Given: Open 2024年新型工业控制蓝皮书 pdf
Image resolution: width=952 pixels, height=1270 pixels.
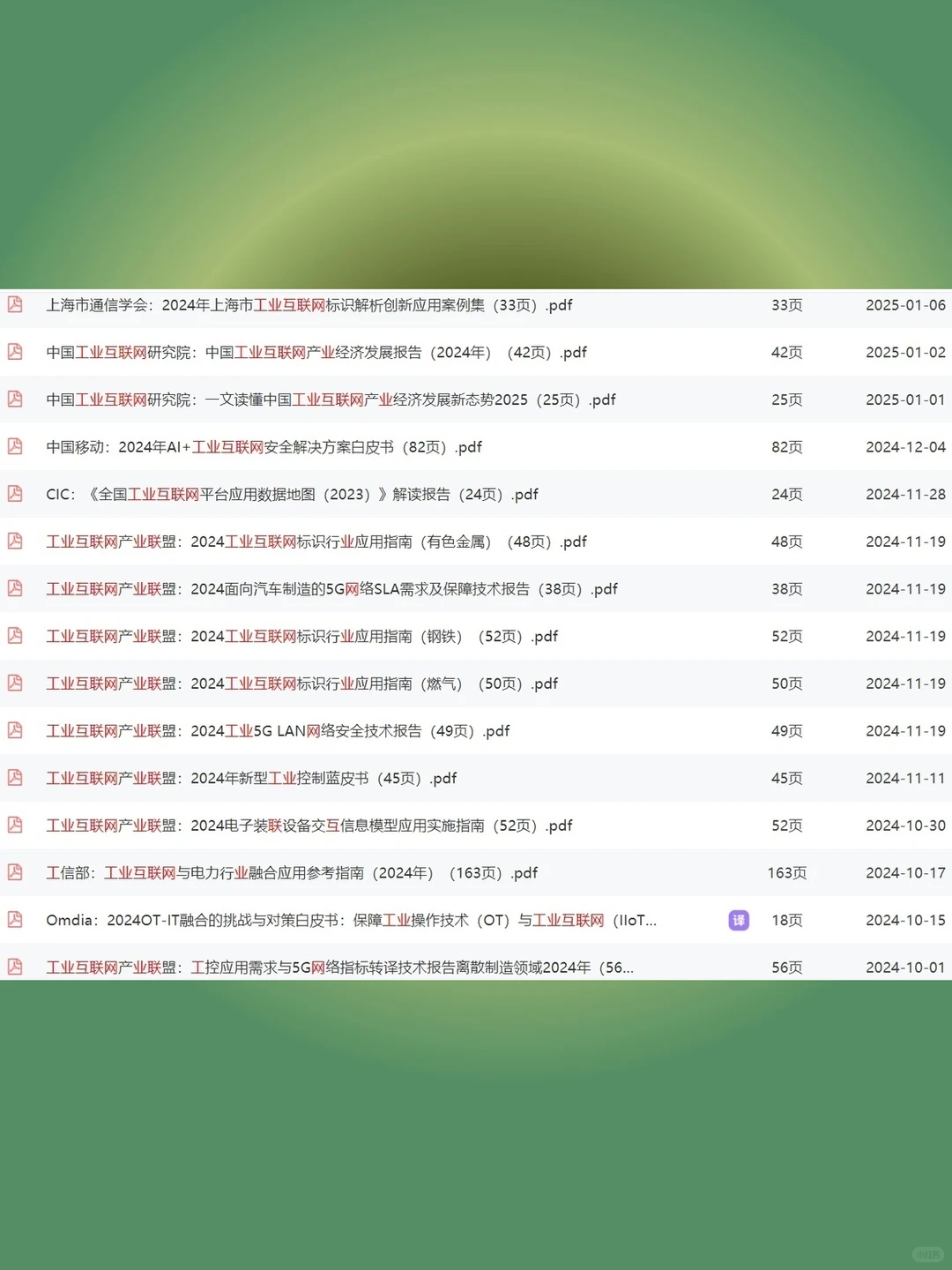Looking at the screenshot, I should tap(251, 779).
